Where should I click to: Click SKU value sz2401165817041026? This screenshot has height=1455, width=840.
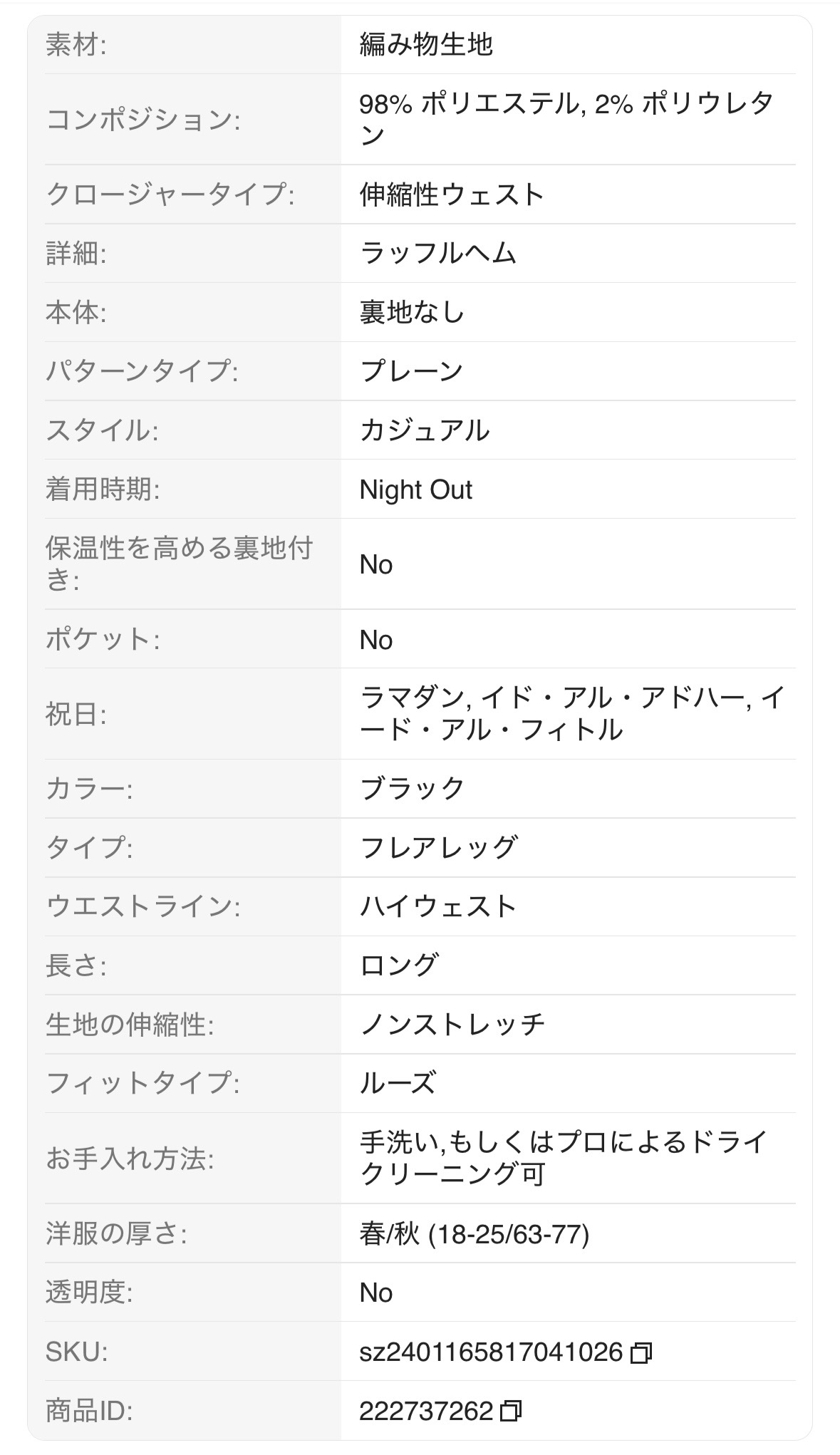click(491, 1352)
